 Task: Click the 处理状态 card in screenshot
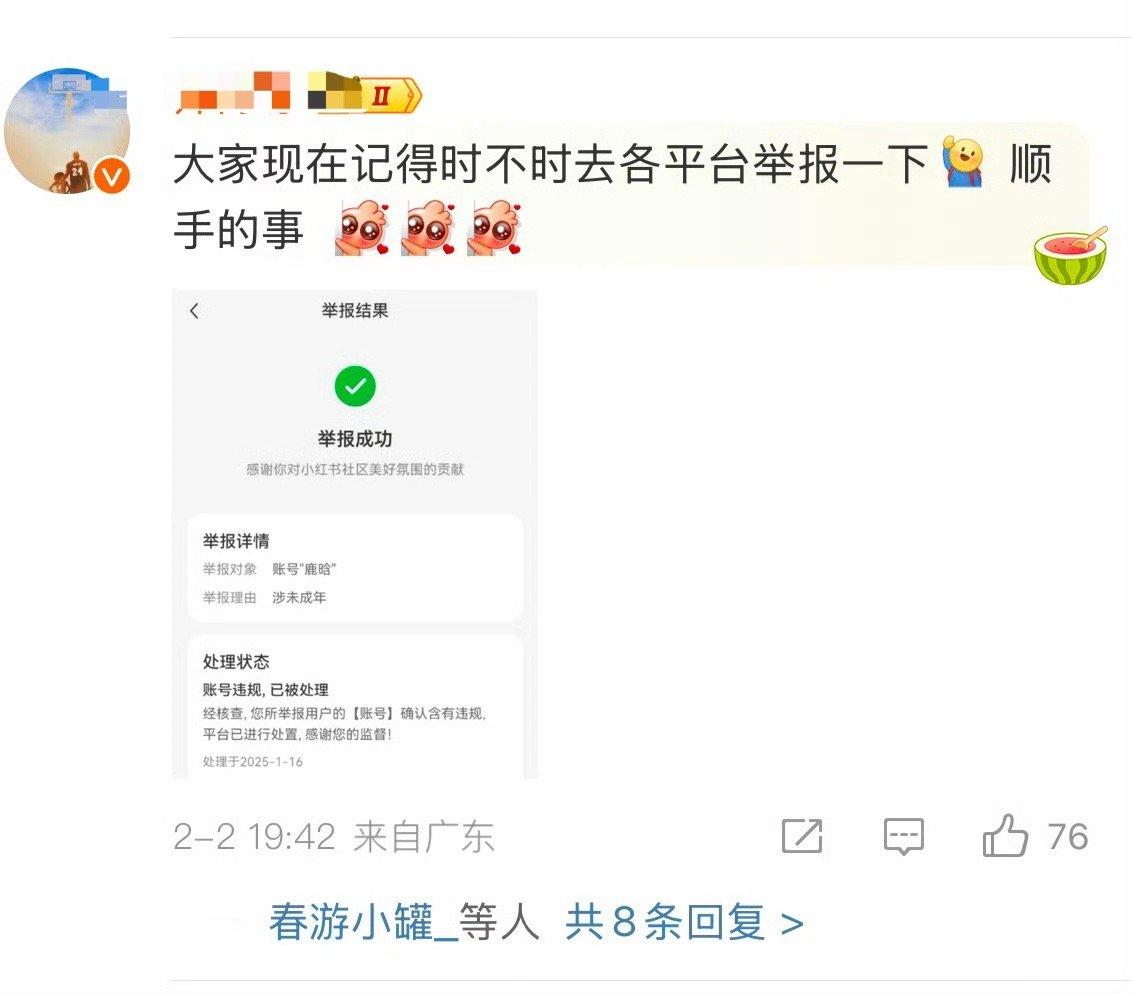(355, 707)
